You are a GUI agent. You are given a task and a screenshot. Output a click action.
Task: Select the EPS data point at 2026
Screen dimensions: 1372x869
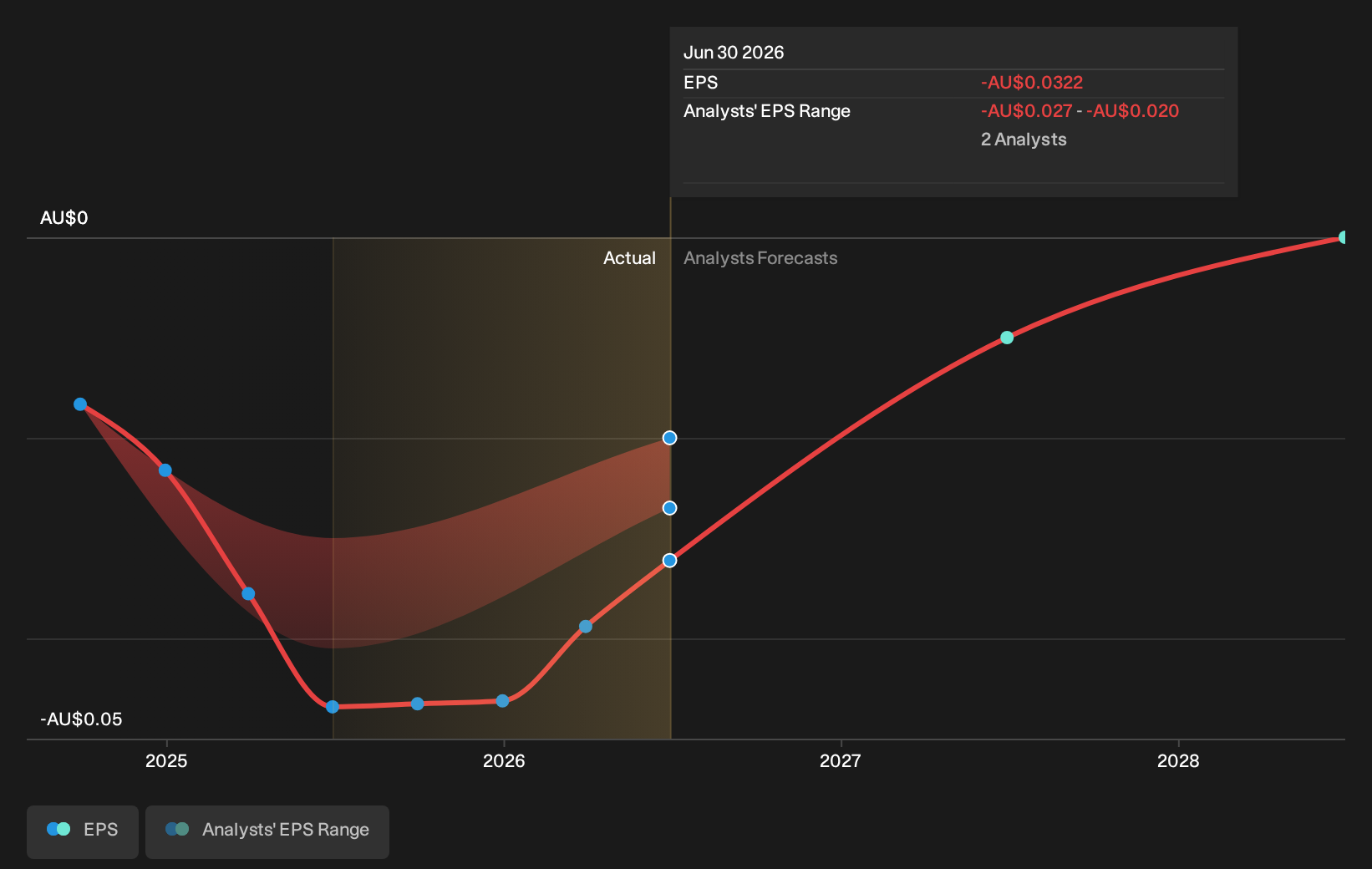click(502, 701)
